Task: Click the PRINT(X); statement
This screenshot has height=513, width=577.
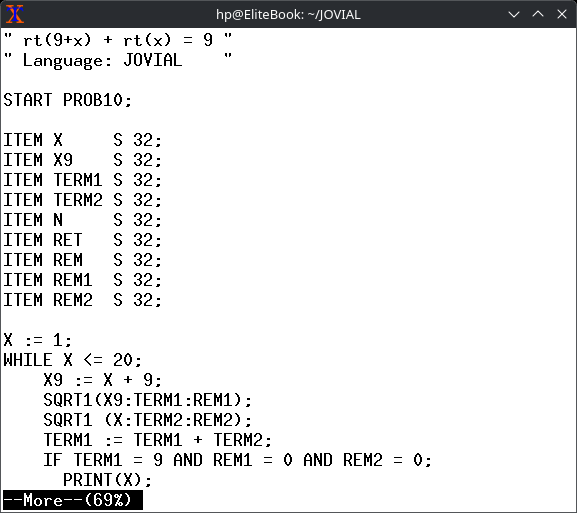Action: coord(107,480)
